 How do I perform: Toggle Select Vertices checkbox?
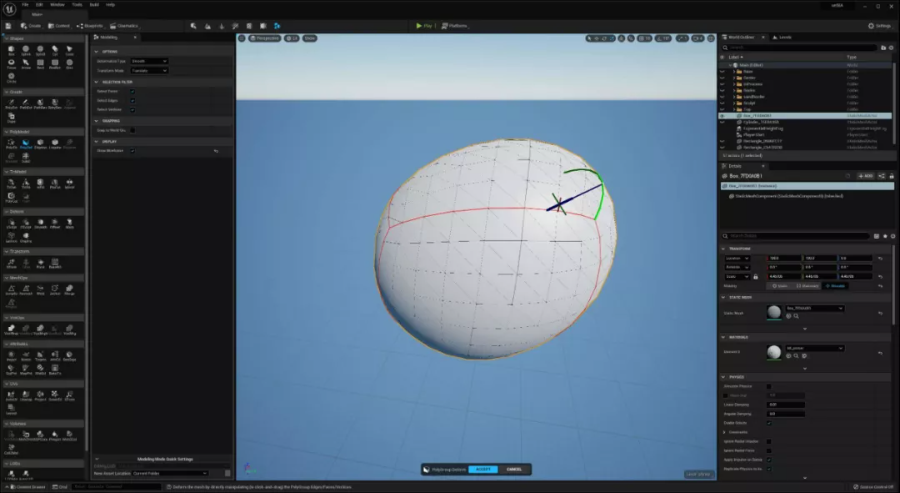click(x=133, y=110)
